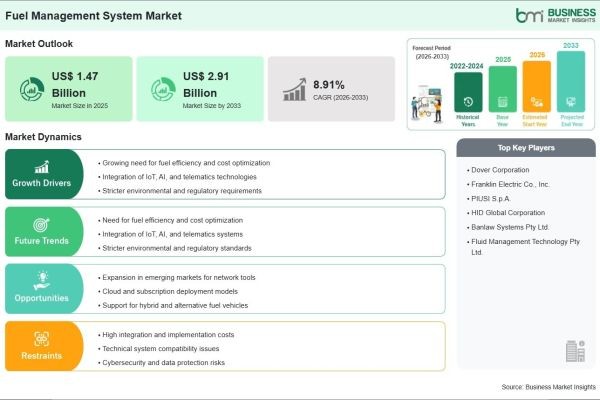
Task: Select the Future Trends label
Action: 41,241
